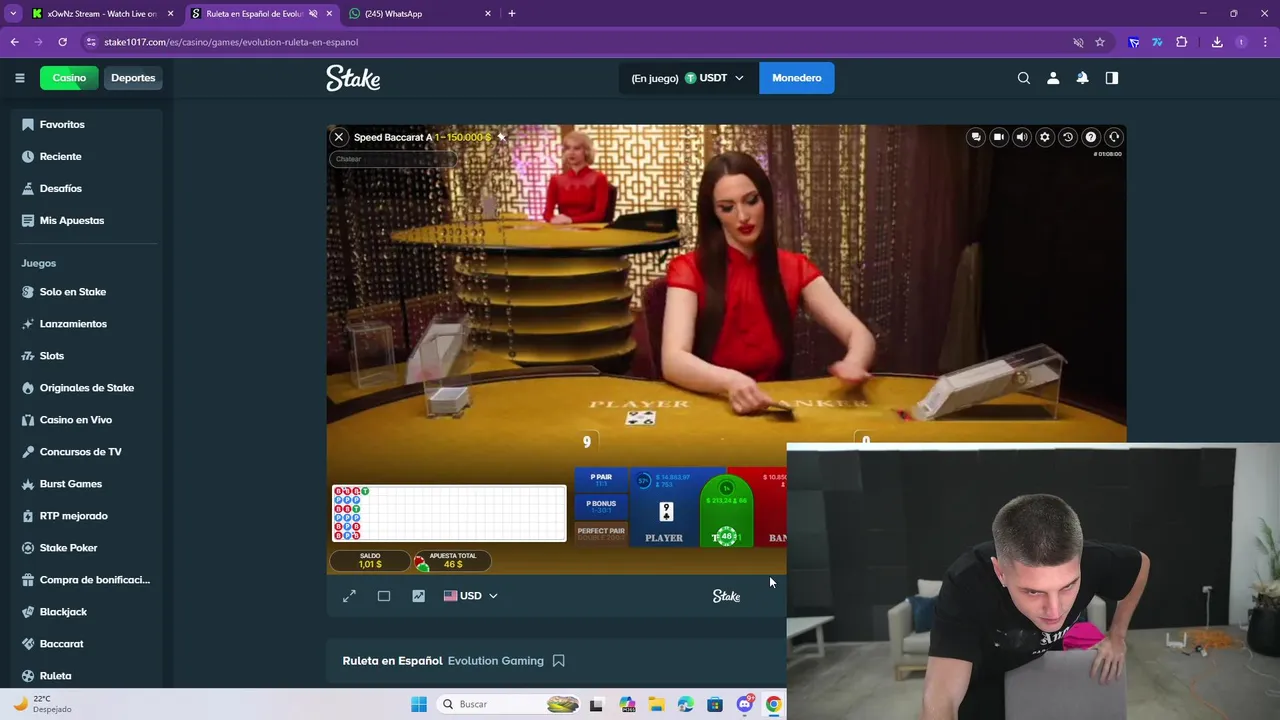Viewport: 1280px width, 720px height.
Task: Open the game chat icon
Action: point(976,137)
